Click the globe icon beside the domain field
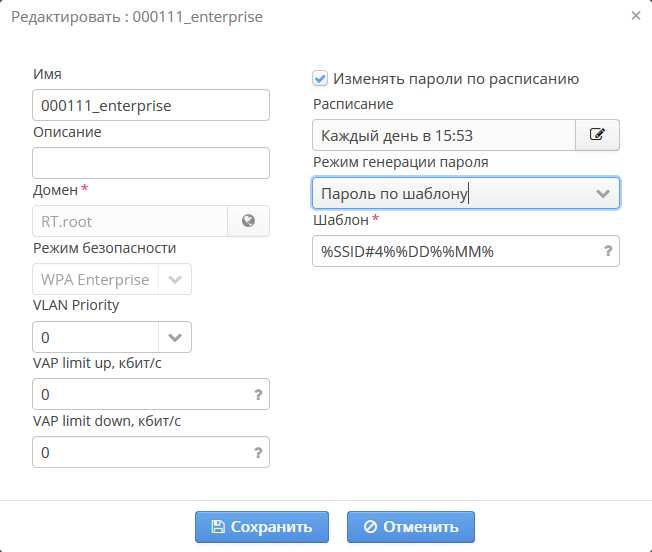Viewport: 652px width, 552px height. [248, 221]
